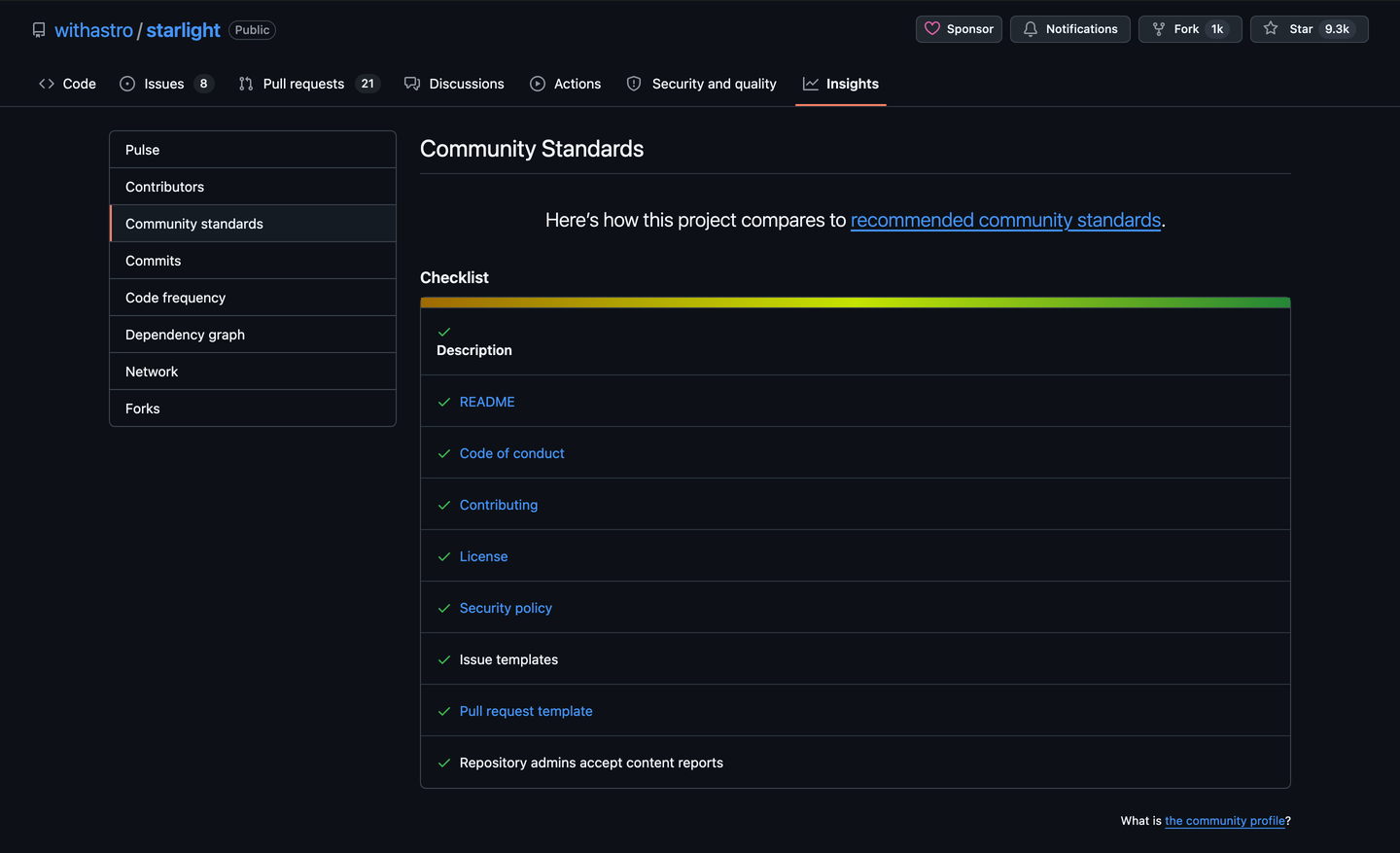Click the Notifications button
The image size is (1400, 853).
[x=1070, y=29]
